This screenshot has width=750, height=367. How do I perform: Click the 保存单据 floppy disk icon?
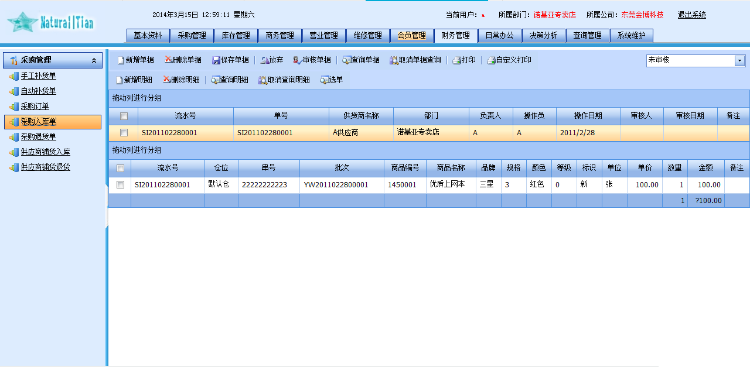[x=216, y=60]
